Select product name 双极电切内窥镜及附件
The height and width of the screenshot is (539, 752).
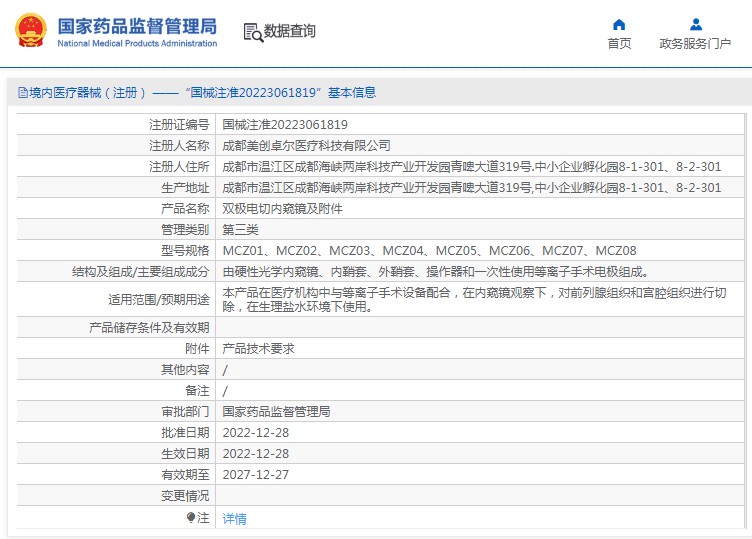click(282, 209)
